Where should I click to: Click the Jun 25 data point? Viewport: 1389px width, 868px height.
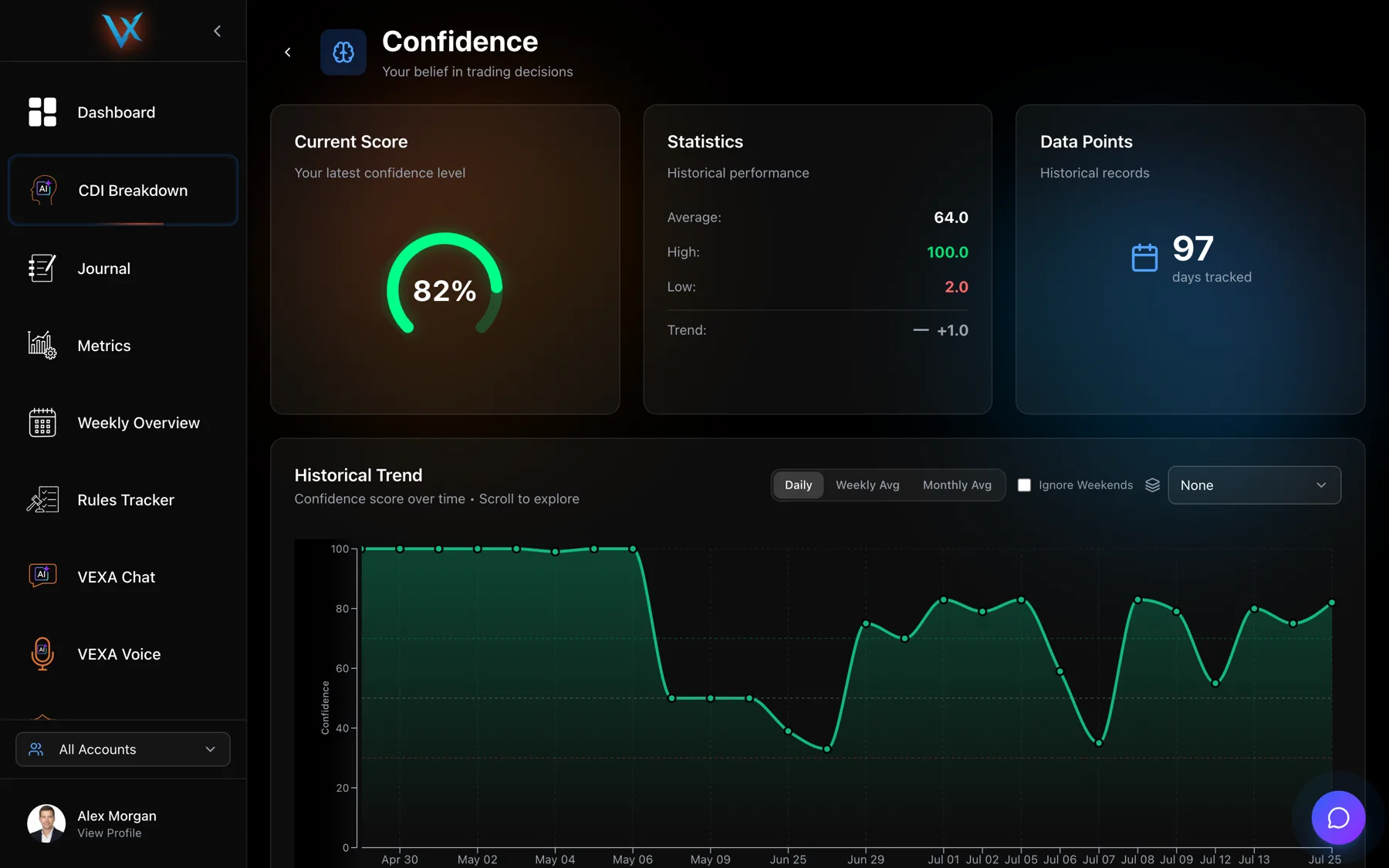click(788, 731)
